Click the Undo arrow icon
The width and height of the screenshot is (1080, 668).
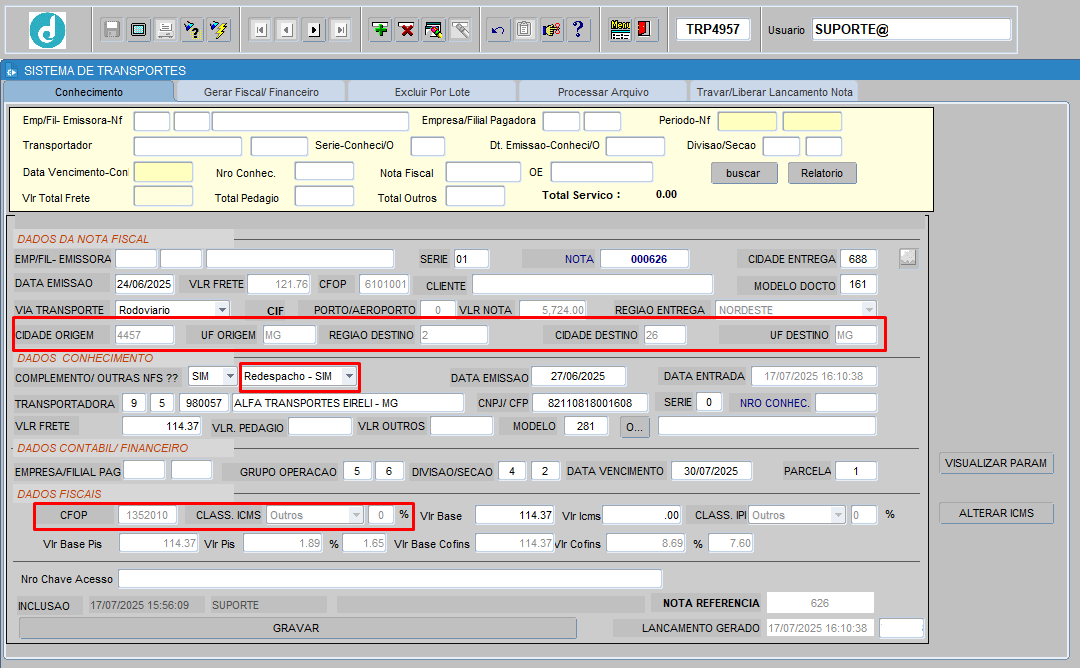tap(497, 29)
